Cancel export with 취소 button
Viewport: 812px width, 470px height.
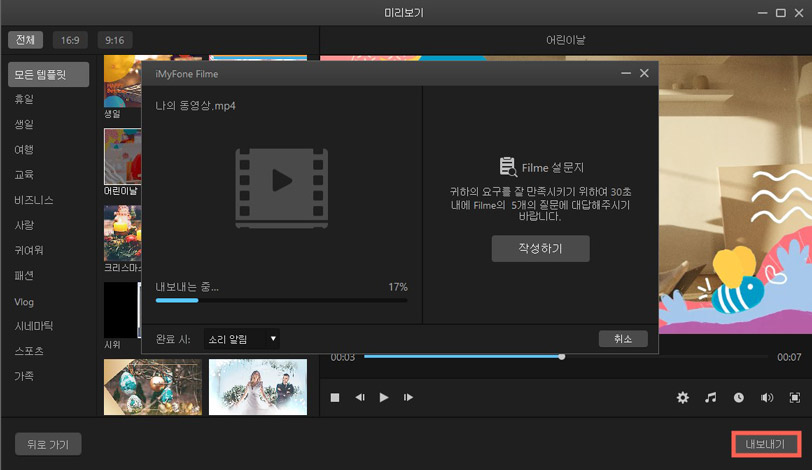[x=623, y=339]
